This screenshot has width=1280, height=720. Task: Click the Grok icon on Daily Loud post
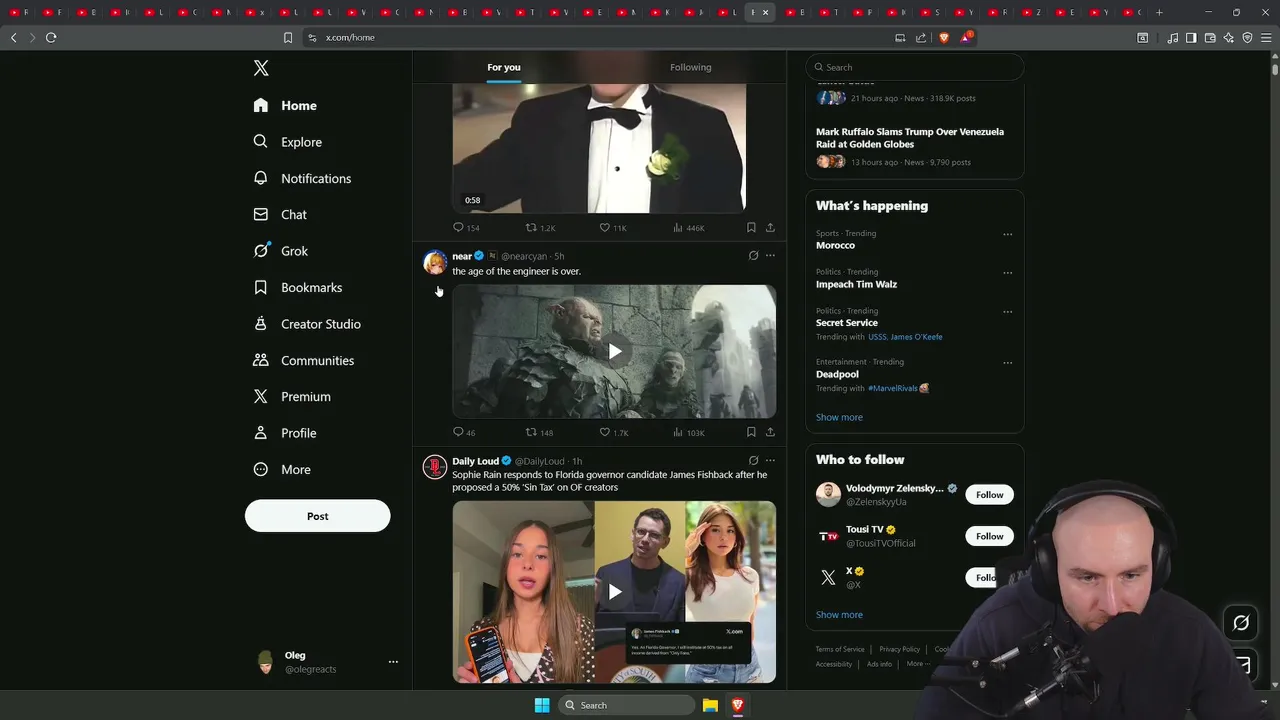[x=753, y=461]
